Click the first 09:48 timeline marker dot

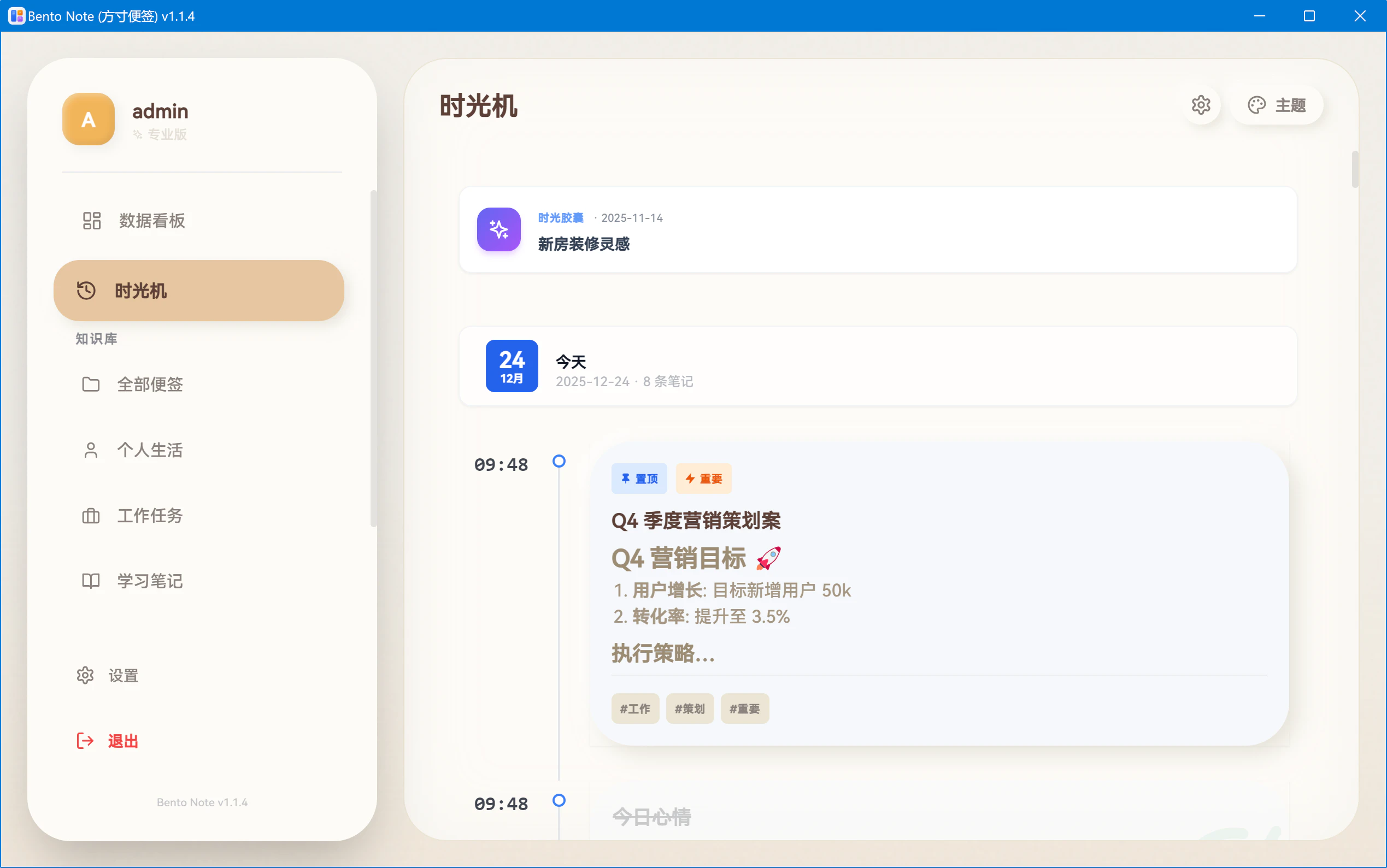tap(559, 461)
